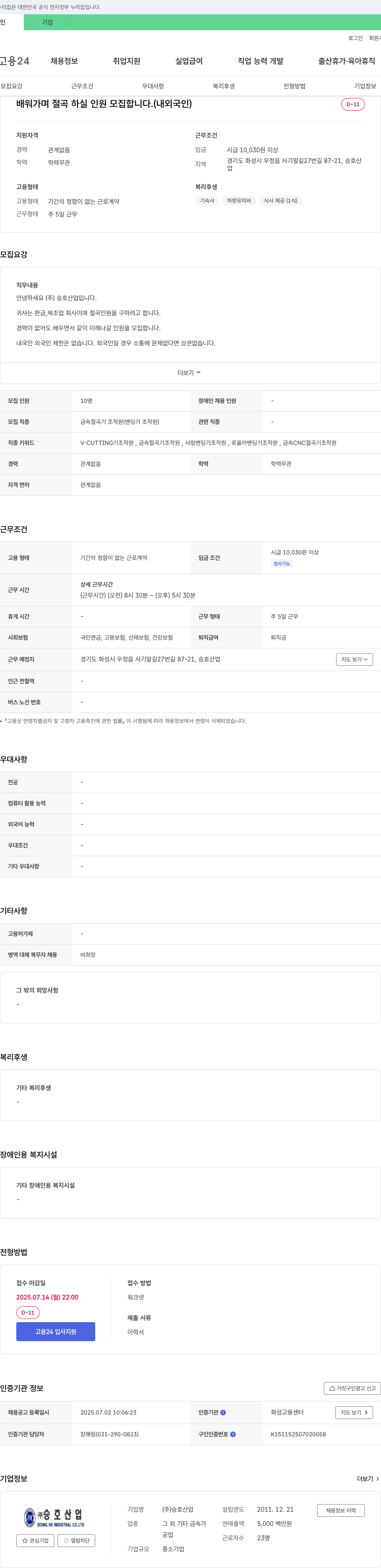Open the 기업 tab in the top bar
Screen dimensions: 381x1568
(47, 23)
